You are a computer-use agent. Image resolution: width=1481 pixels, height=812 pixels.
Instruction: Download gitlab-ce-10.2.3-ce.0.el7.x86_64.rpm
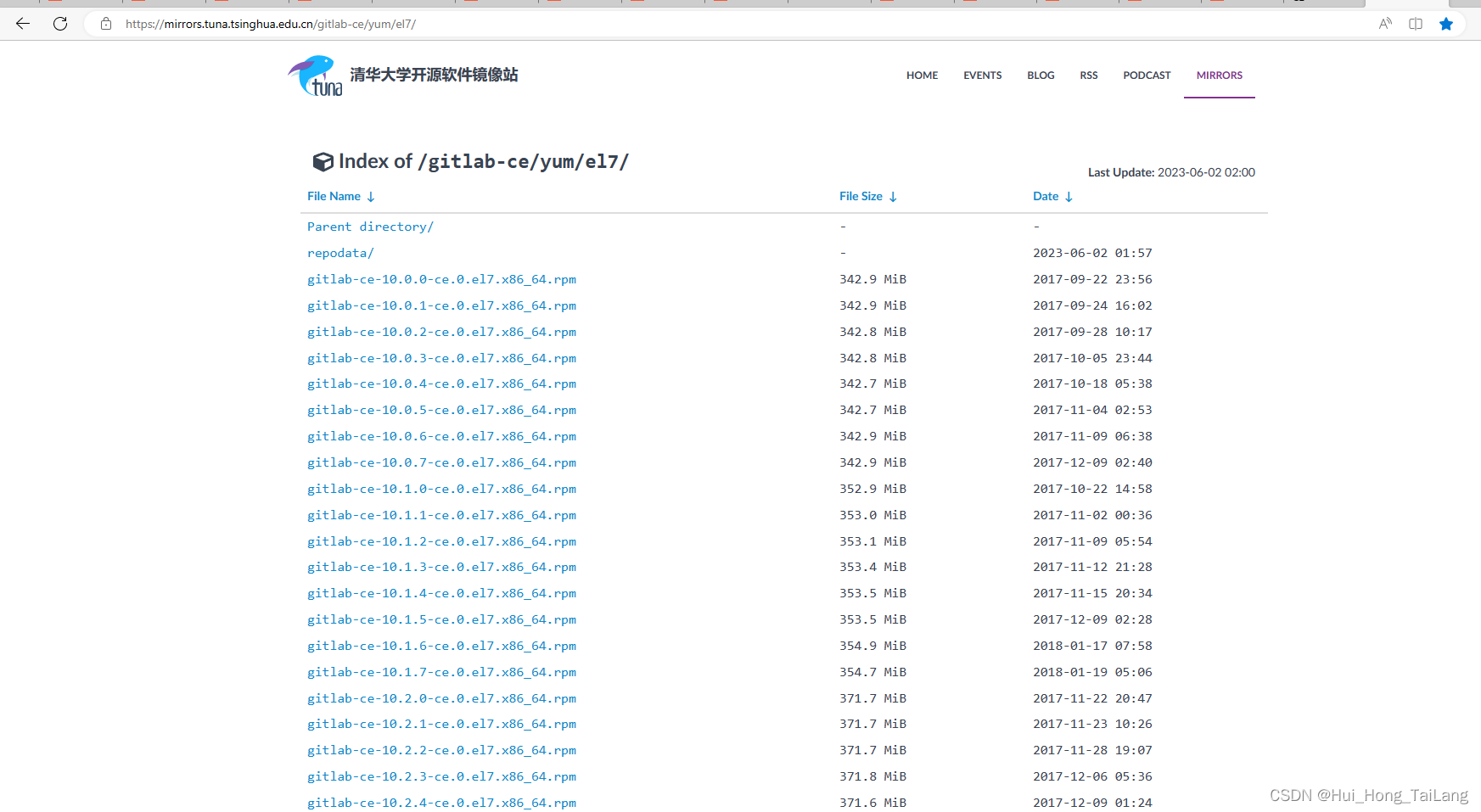pyautogui.click(x=441, y=776)
